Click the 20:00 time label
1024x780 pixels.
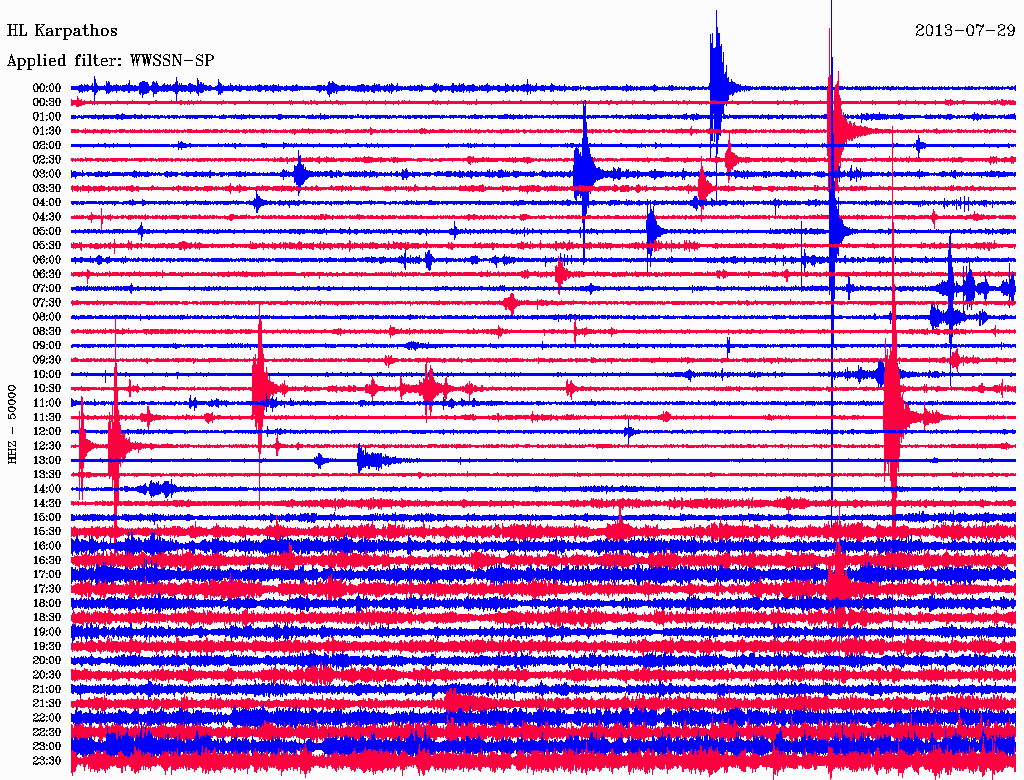coord(47,660)
